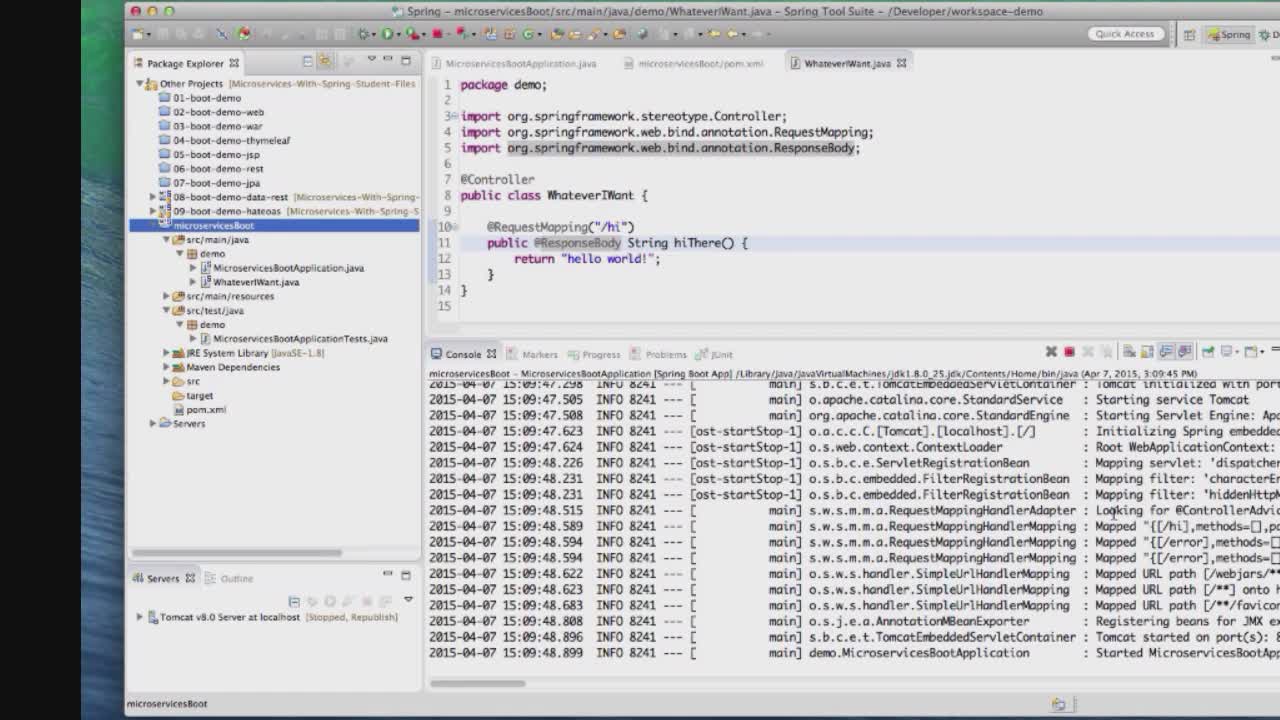Expand the 09-boot-demo-hateoas project
The height and width of the screenshot is (720, 1280).
click(153, 211)
